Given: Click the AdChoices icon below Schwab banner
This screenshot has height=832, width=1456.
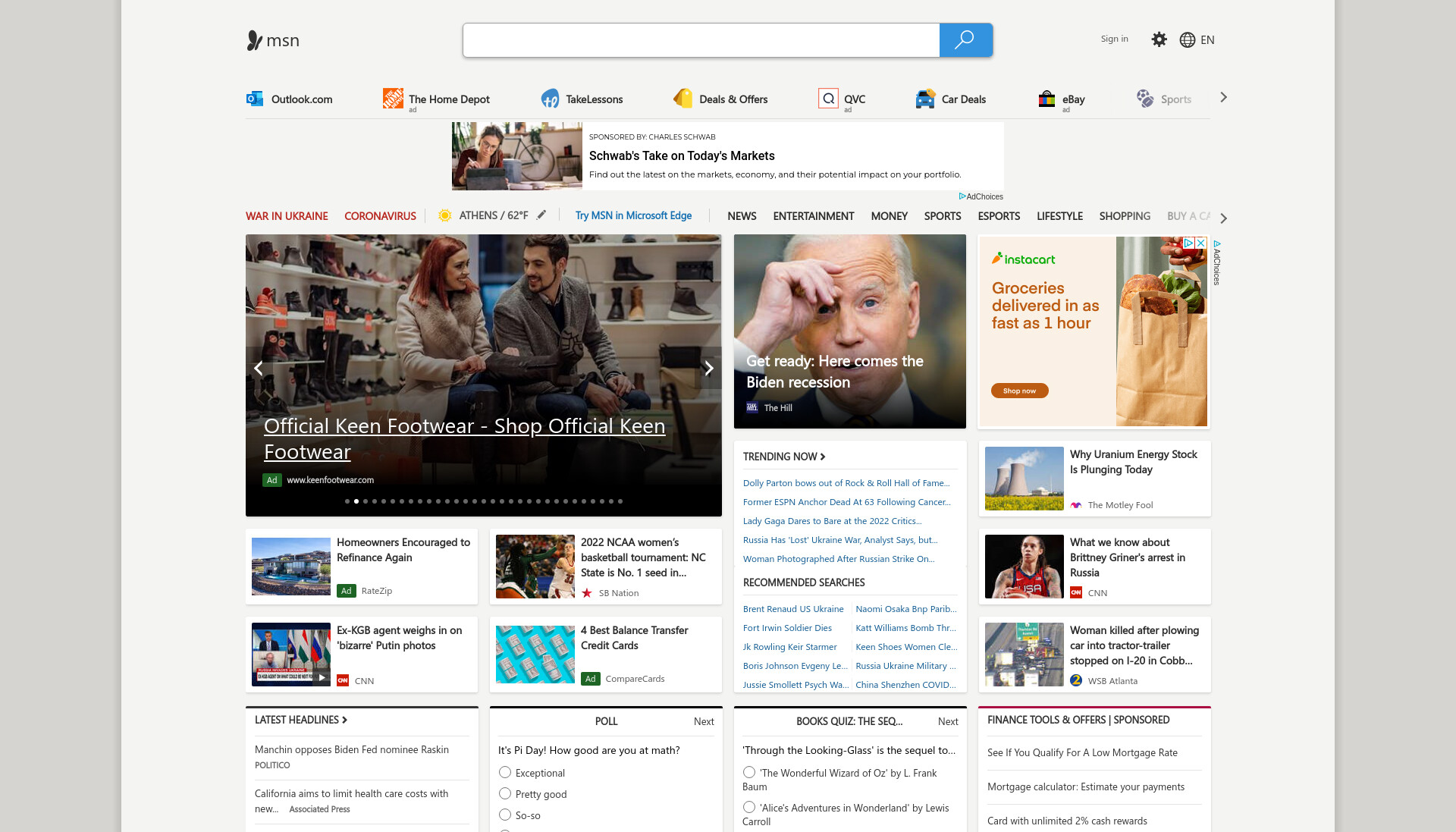Looking at the screenshot, I should point(962,196).
